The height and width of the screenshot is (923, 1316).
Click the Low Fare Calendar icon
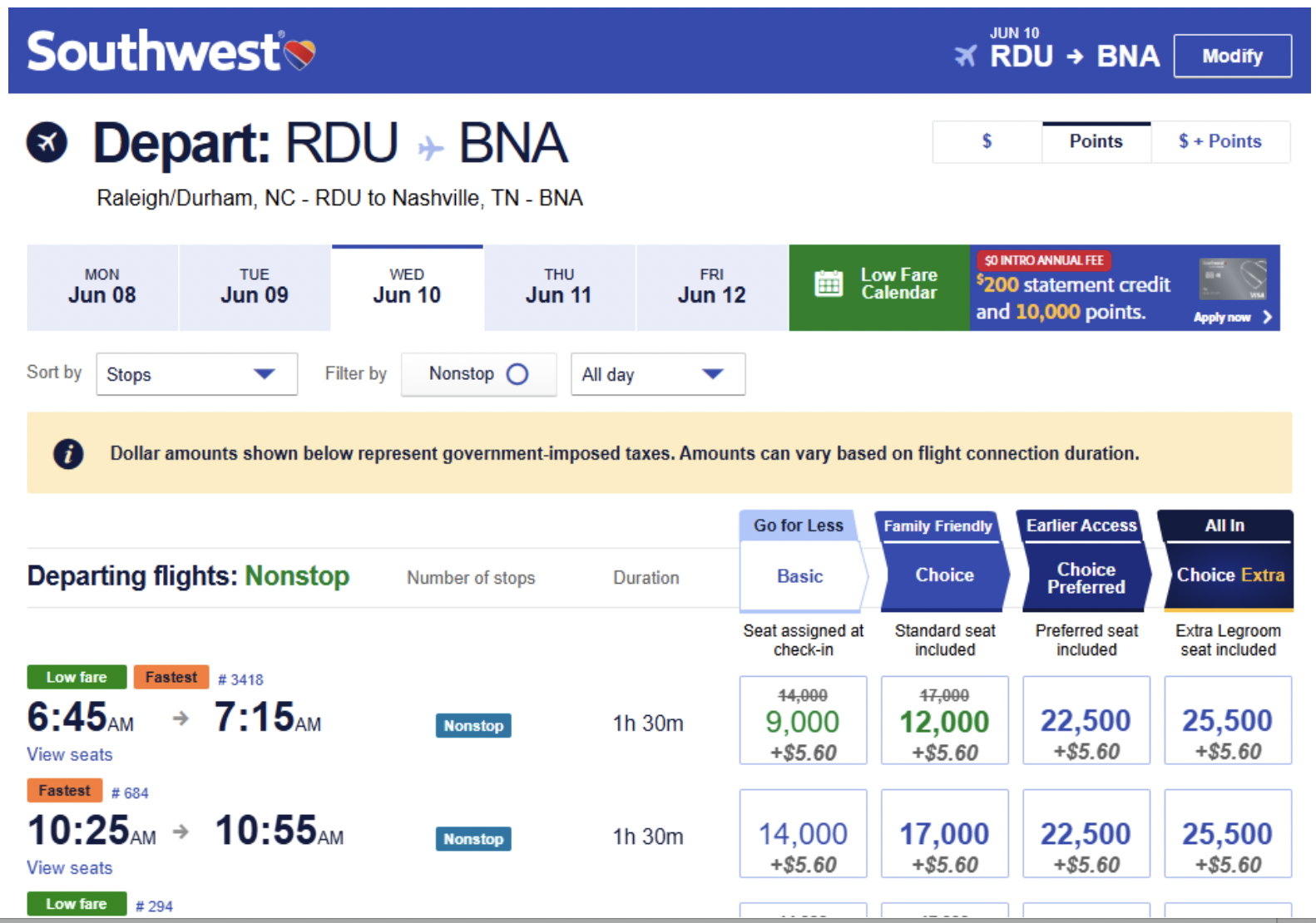pyautogui.click(x=828, y=284)
